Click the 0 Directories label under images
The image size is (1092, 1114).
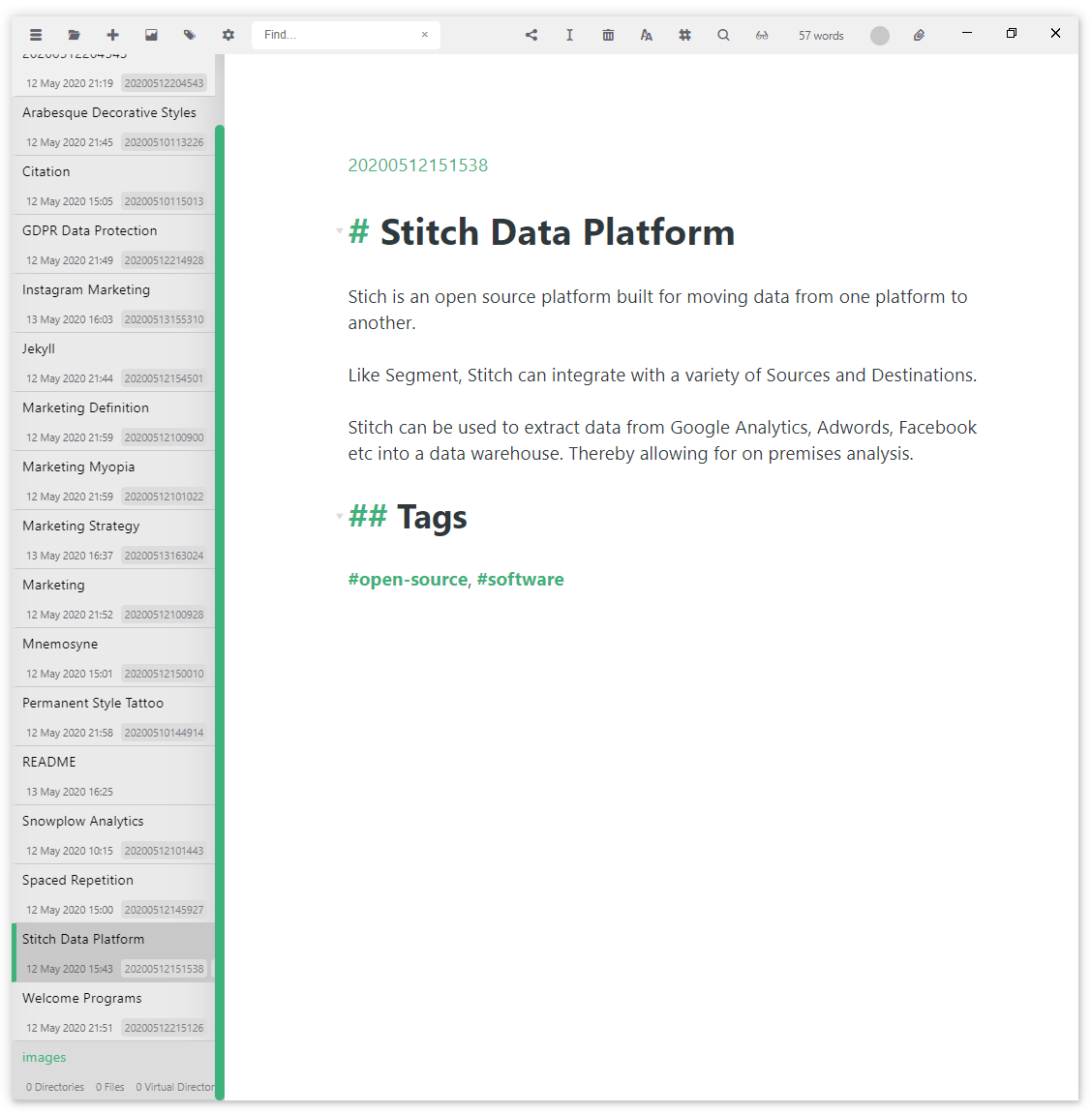point(55,1088)
